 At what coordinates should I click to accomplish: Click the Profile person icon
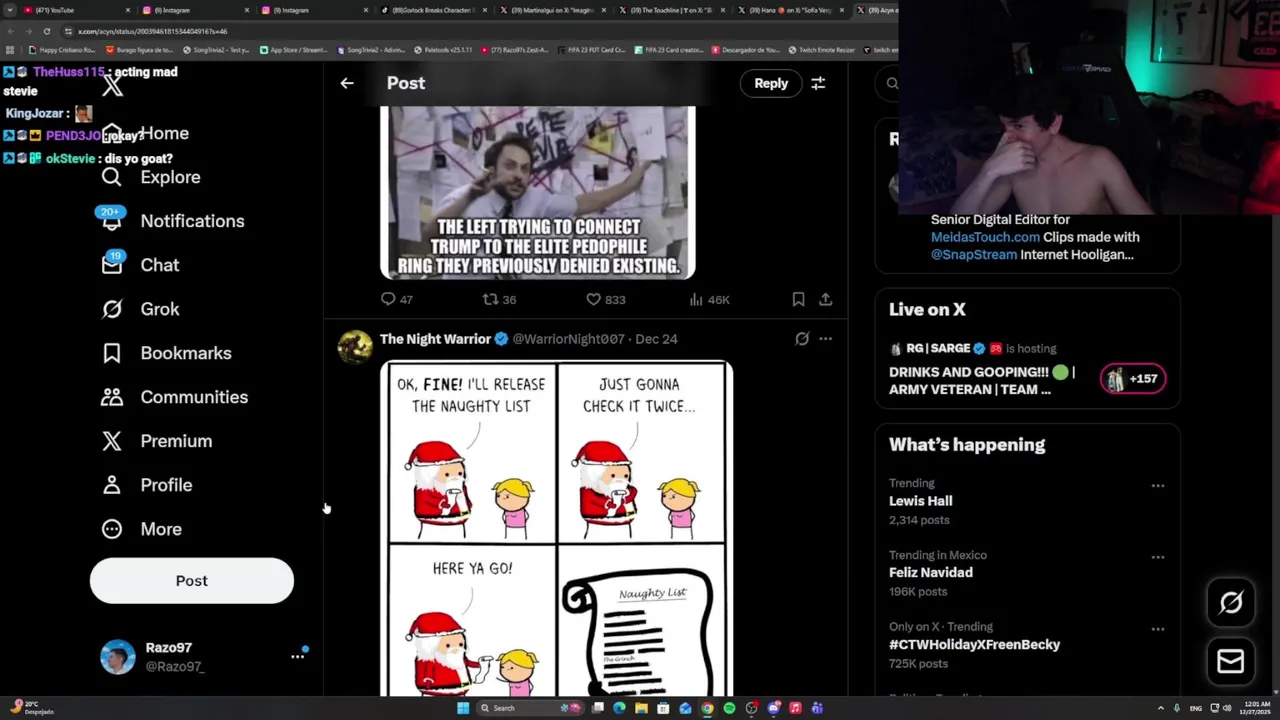point(112,485)
